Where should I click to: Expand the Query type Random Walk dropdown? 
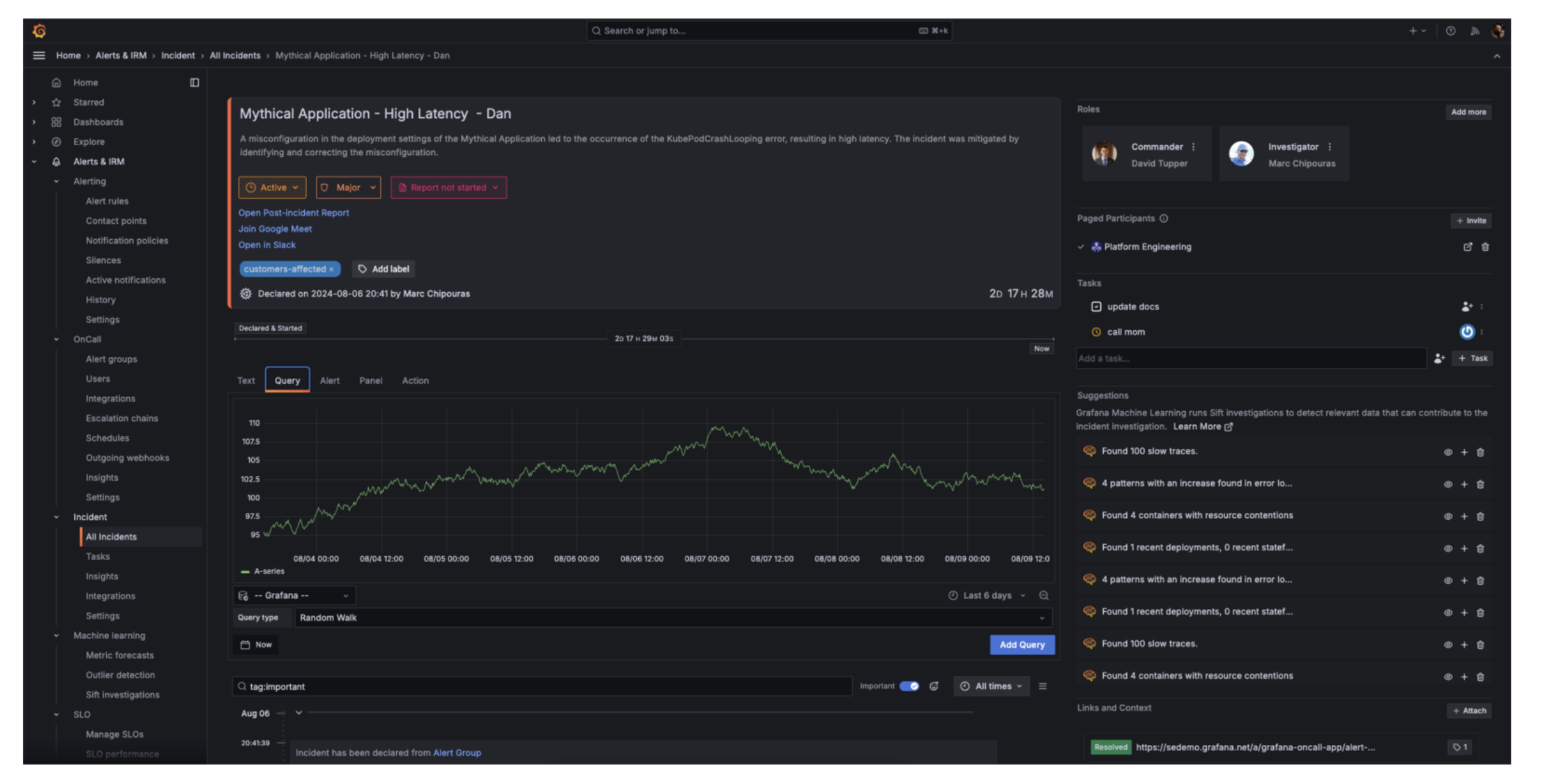(x=672, y=618)
